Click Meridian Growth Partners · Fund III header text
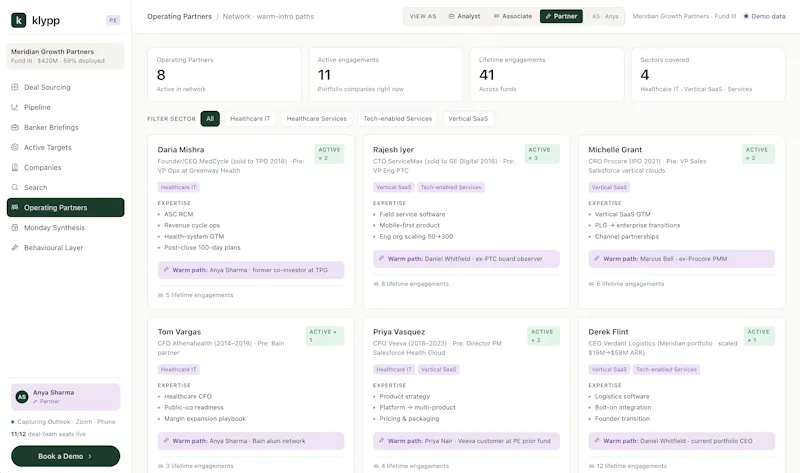 [x=684, y=16]
